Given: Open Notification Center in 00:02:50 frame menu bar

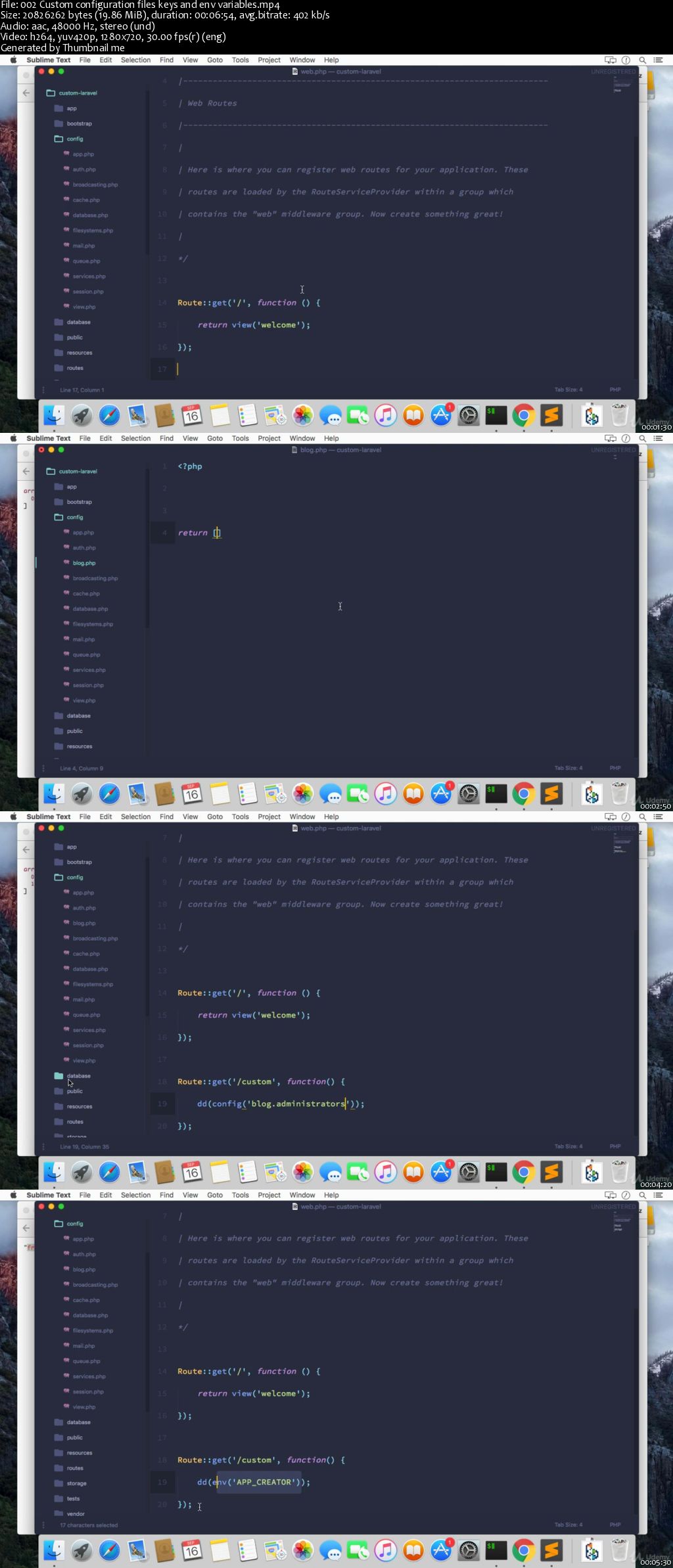Looking at the screenshot, I should click(x=659, y=438).
